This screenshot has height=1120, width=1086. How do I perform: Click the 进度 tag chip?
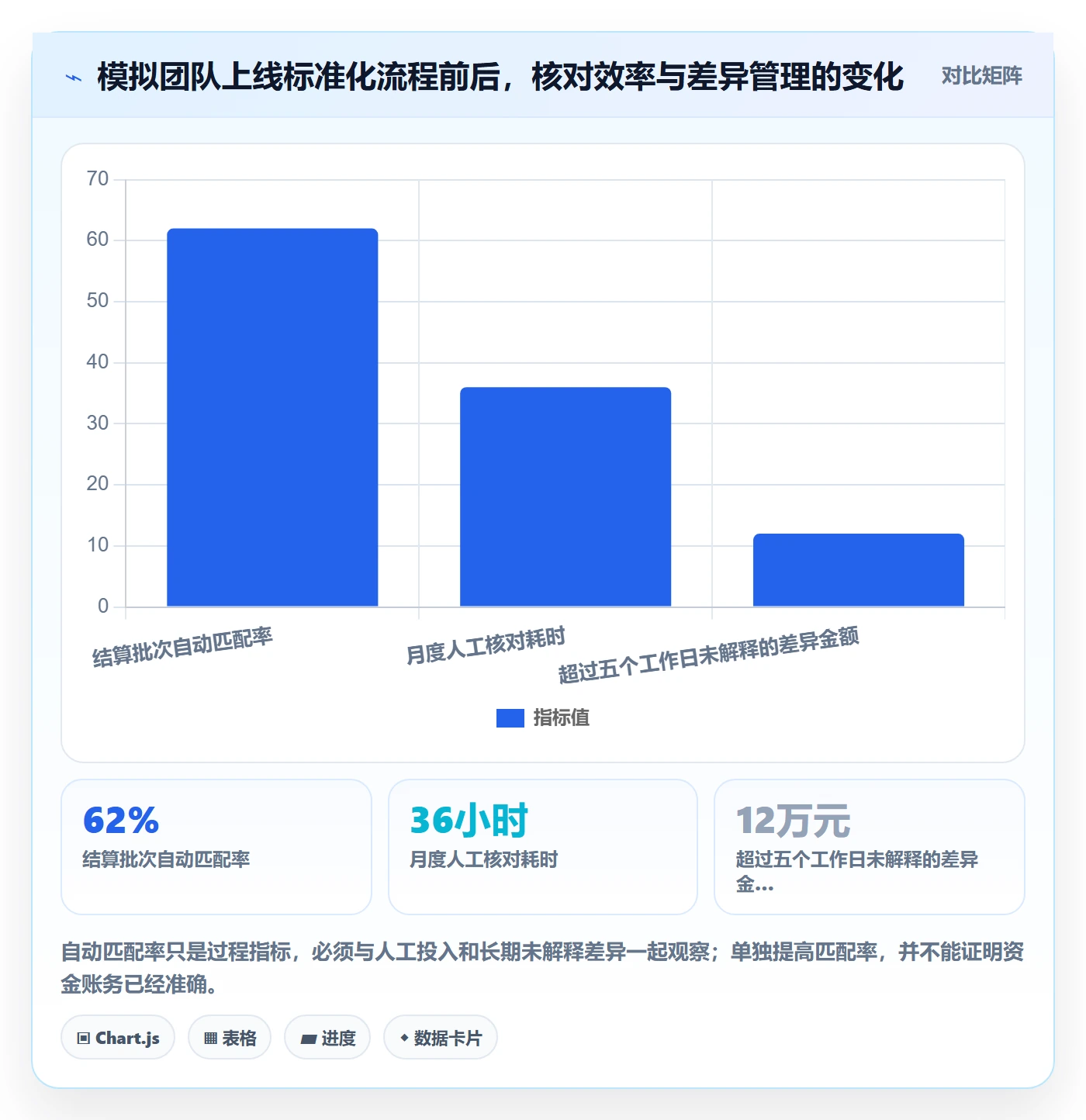[x=327, y=1038]
